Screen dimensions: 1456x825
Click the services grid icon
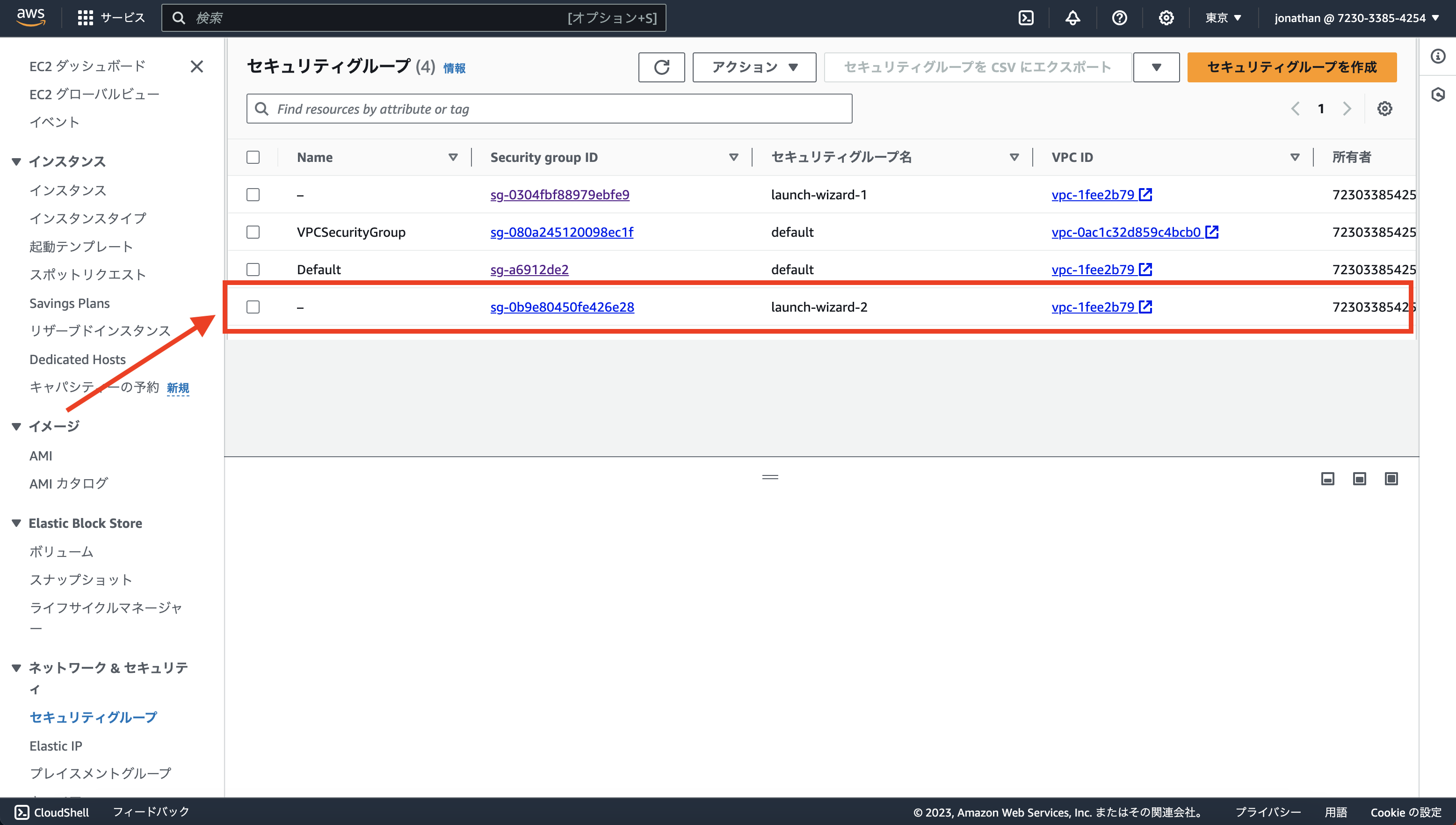[x=86, y=17]
